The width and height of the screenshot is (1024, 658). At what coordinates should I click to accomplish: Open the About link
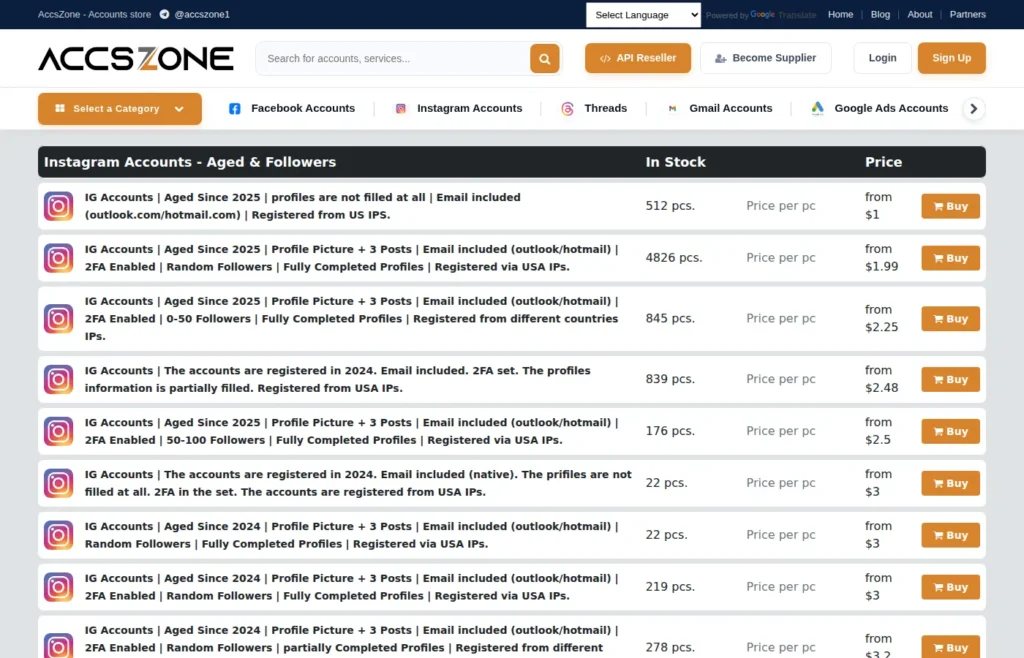click(920, 14)
